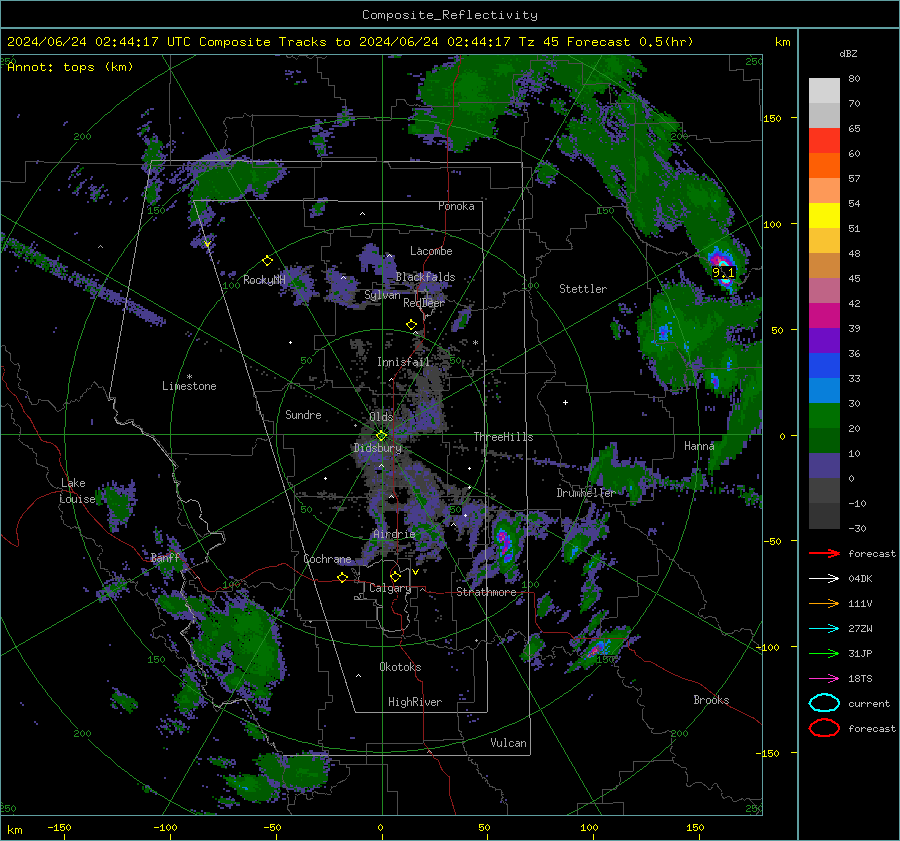The image size is (900, 841).
Task: Click the Airdrie label
Action: point(394,534)
